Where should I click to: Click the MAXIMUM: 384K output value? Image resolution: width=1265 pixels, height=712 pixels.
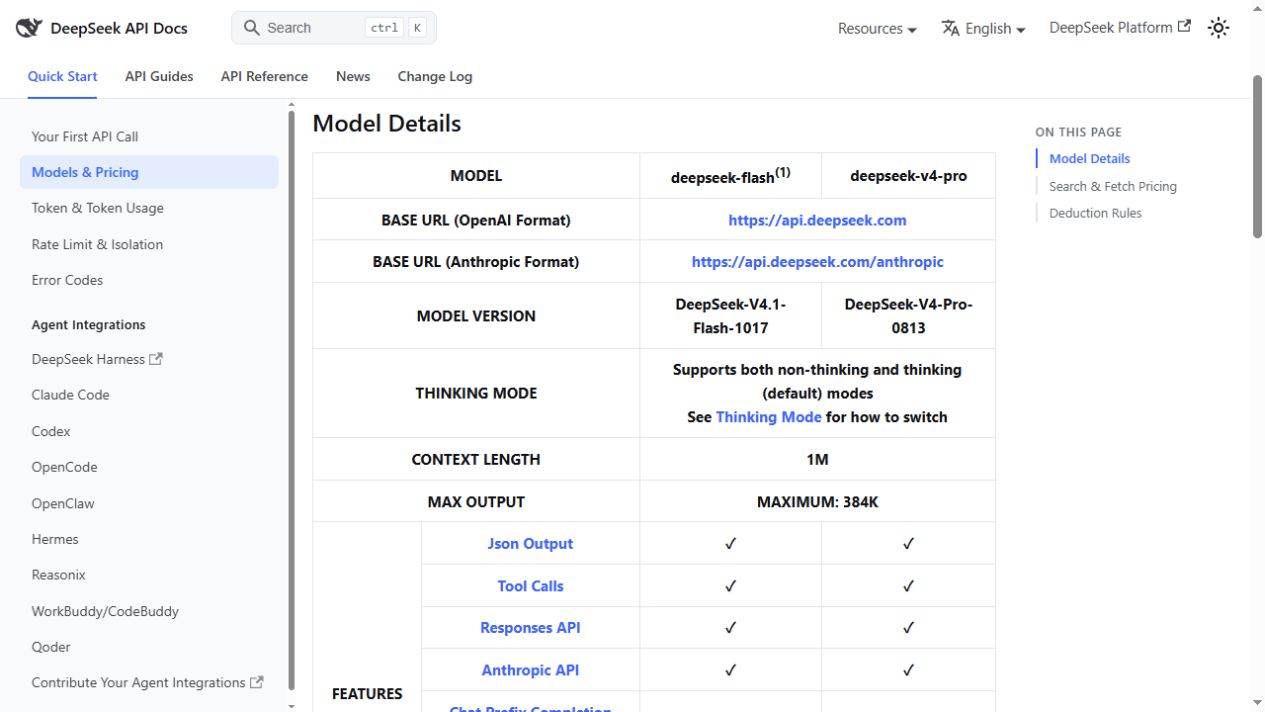817,502
